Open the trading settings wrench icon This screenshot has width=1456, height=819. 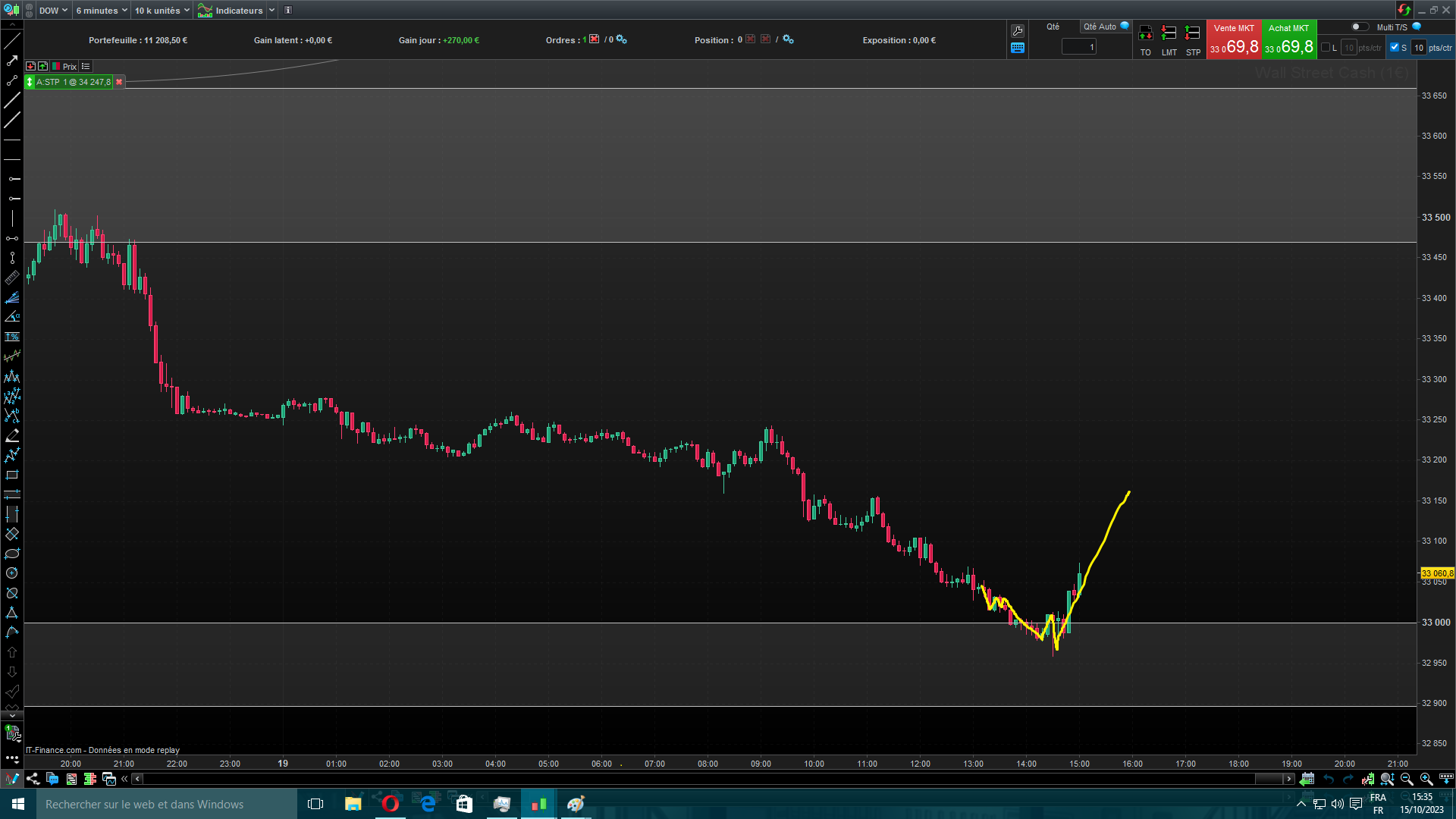click(x=1018, y=31)
